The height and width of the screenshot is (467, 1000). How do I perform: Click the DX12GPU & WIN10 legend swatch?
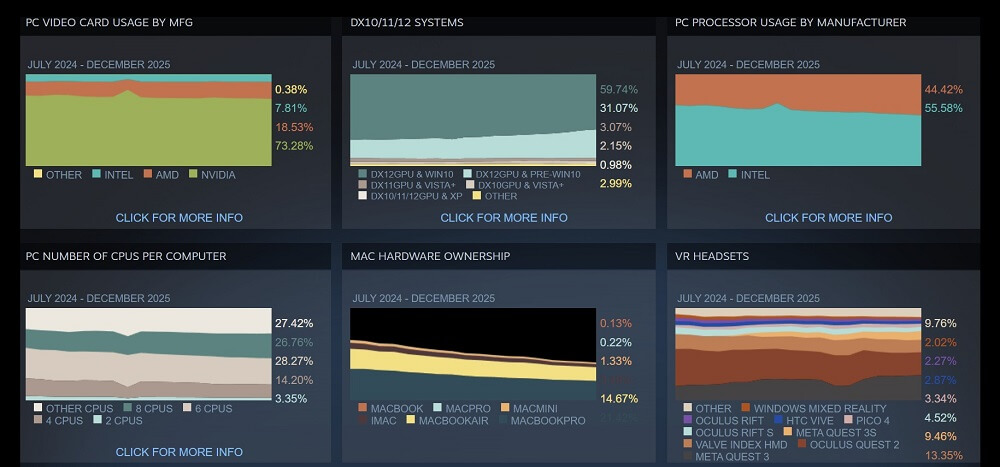pyautogui.click(x=363, y=175)
